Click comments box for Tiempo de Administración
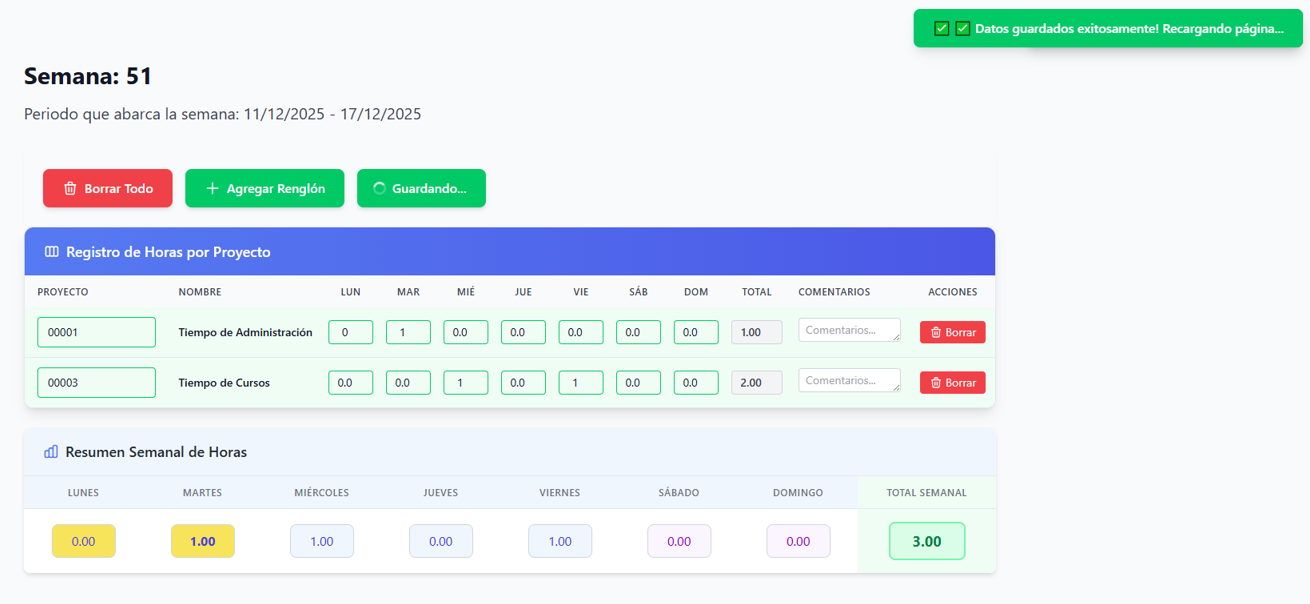The width and height of the screenshot is (1310, 604). (x=848, y=330)
